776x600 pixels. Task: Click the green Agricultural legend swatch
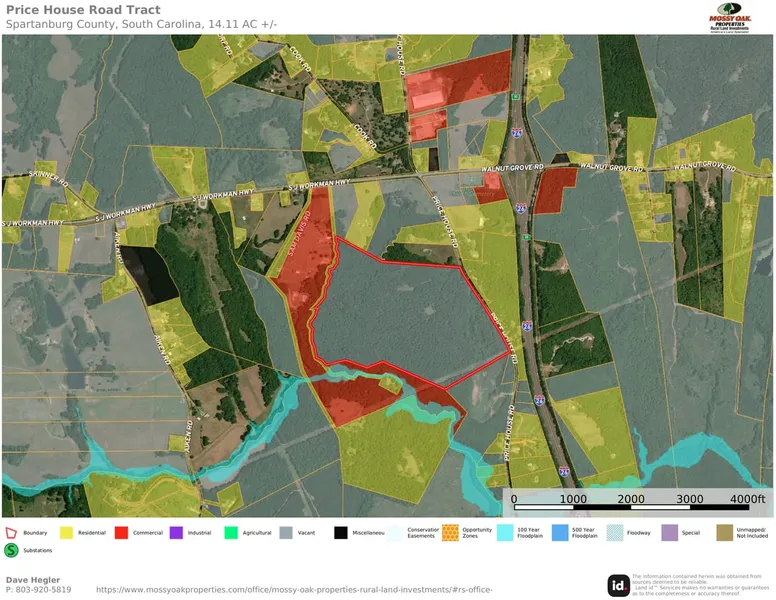point(231,533)
